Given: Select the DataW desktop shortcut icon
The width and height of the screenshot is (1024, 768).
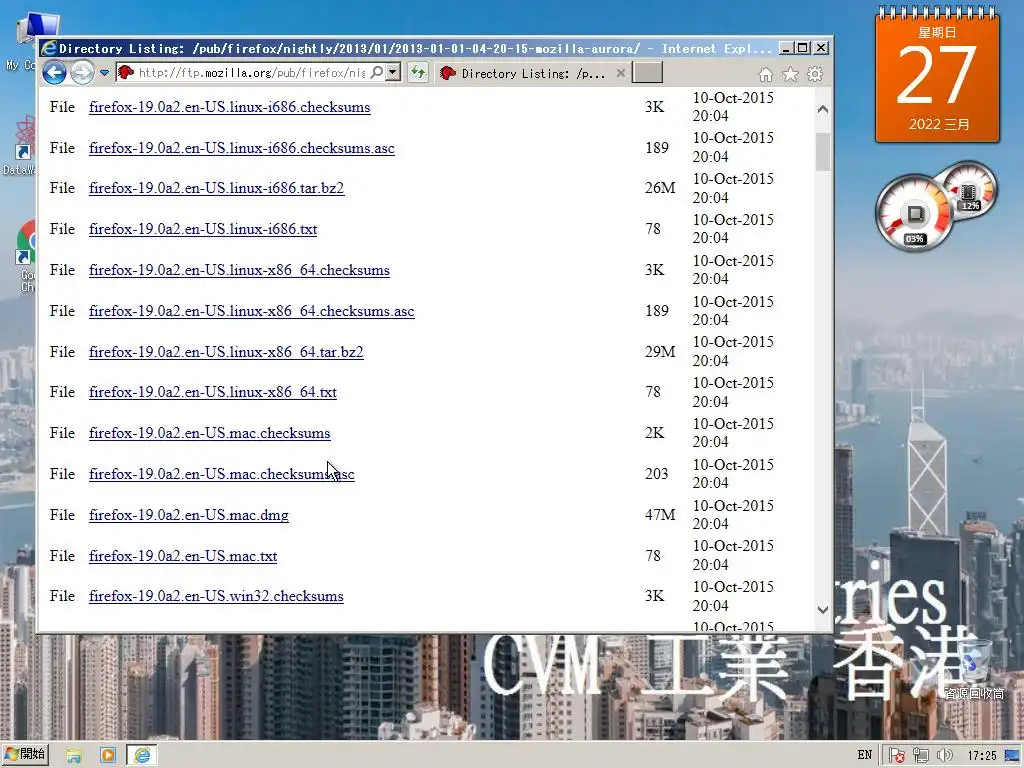Looking at the screenshot, I should coord(20,147).
